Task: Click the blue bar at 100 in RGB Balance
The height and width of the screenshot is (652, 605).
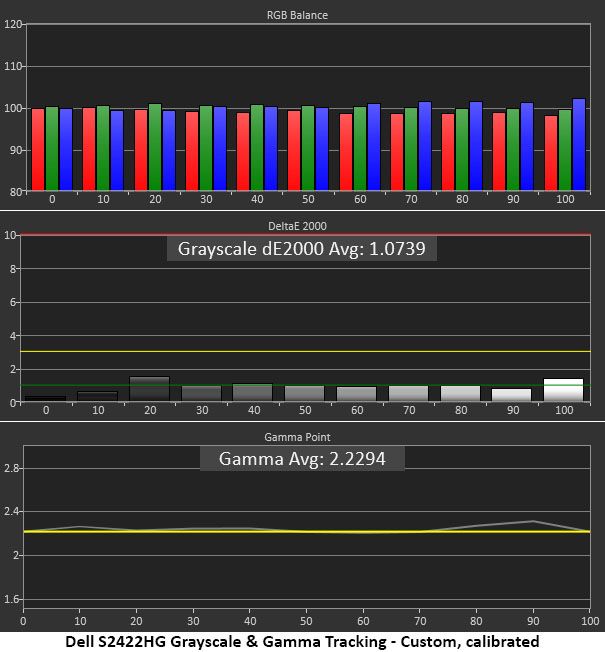Action: tap(579, 144)
